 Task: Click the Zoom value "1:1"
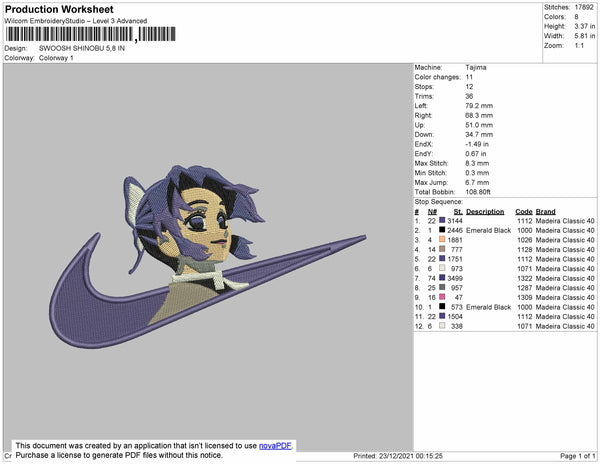point(579,46)
